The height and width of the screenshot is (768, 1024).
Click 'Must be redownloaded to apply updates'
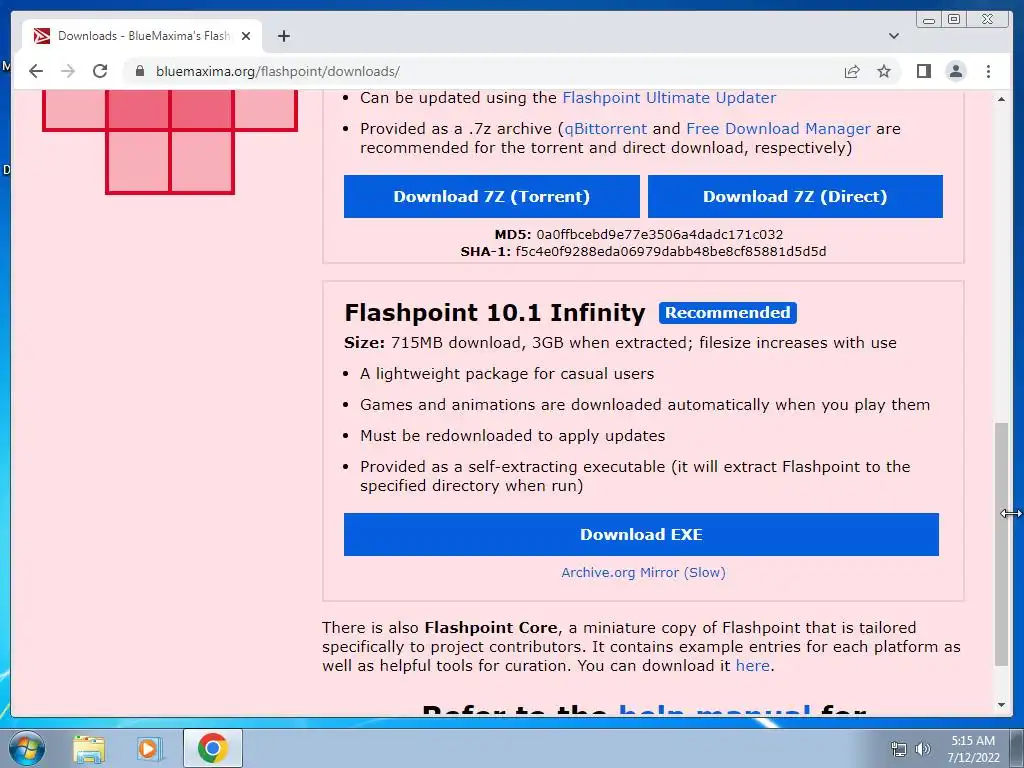point(513,436)
